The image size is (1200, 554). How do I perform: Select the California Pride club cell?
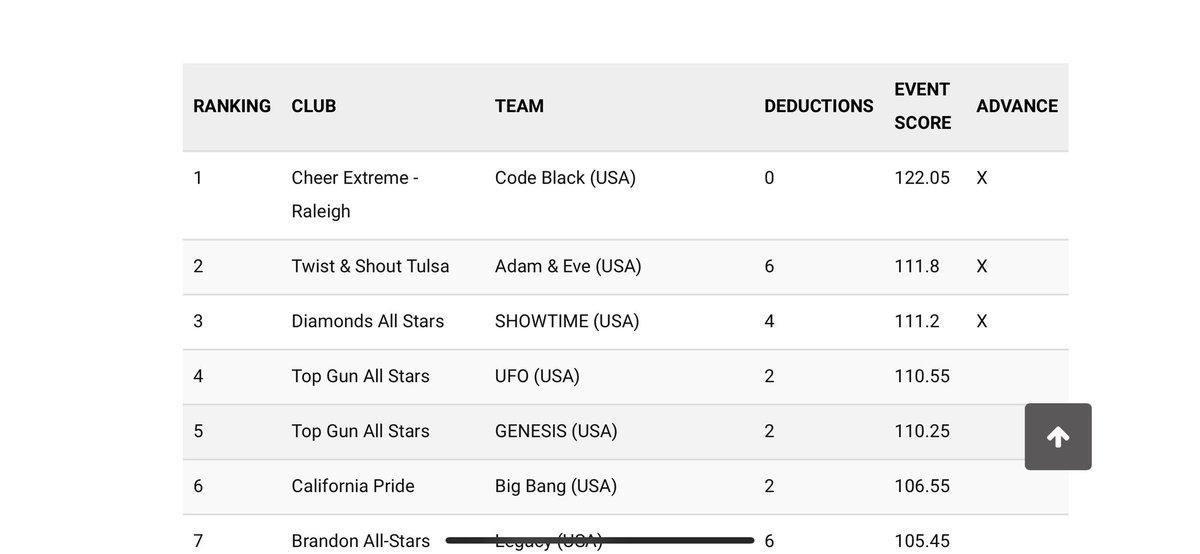352,486
